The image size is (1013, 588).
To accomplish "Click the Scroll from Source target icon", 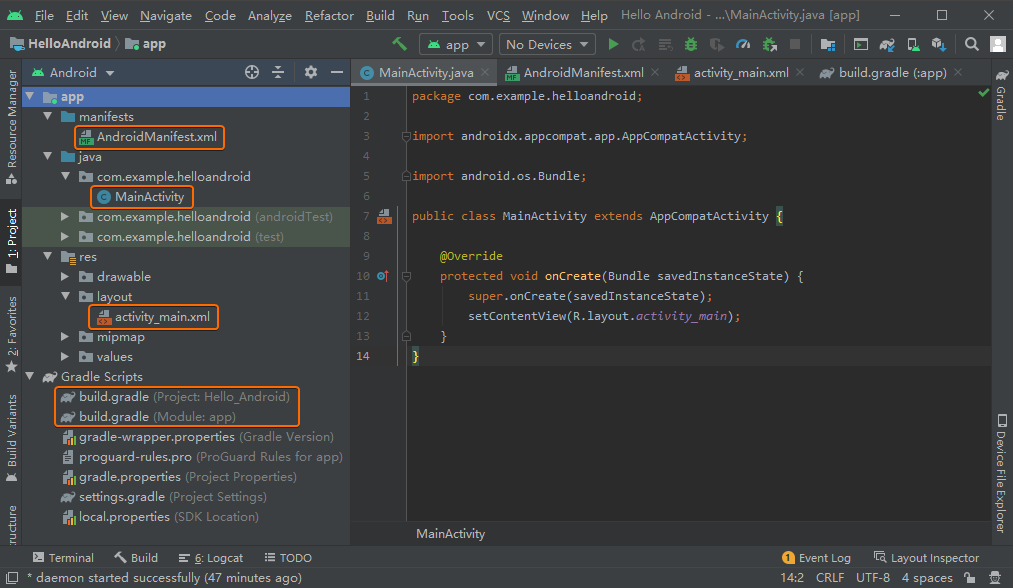I will point(252,72).
